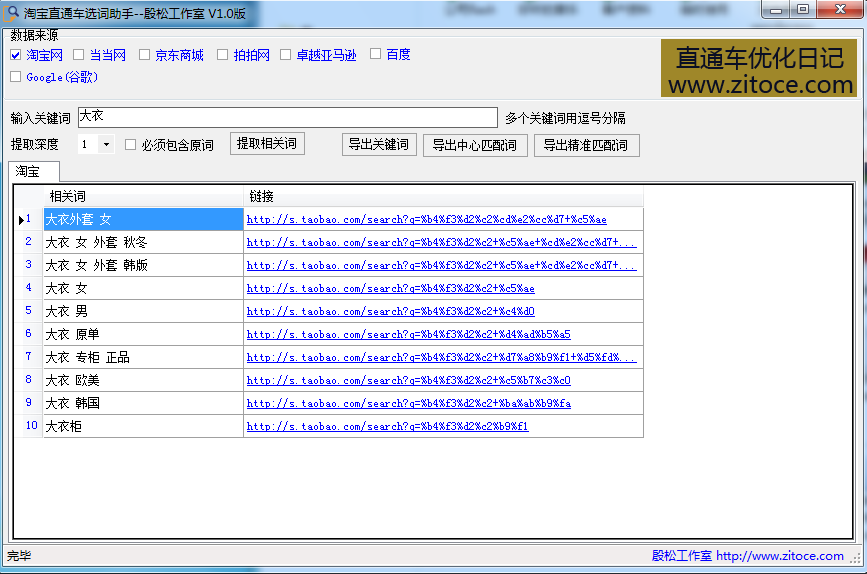Image resolution: width=867 pixels, height=574 pixels.
Task: Click 导出精准匹配词 button
Action: pos(586,145)
